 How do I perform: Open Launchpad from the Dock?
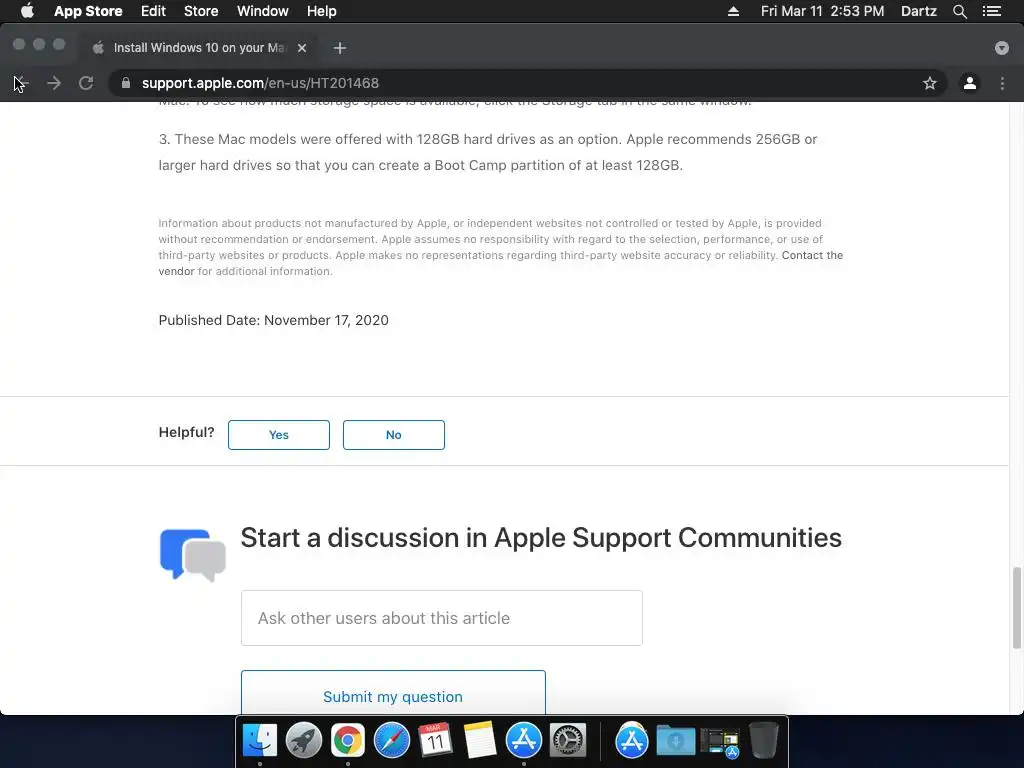click(x=304, y=741)
